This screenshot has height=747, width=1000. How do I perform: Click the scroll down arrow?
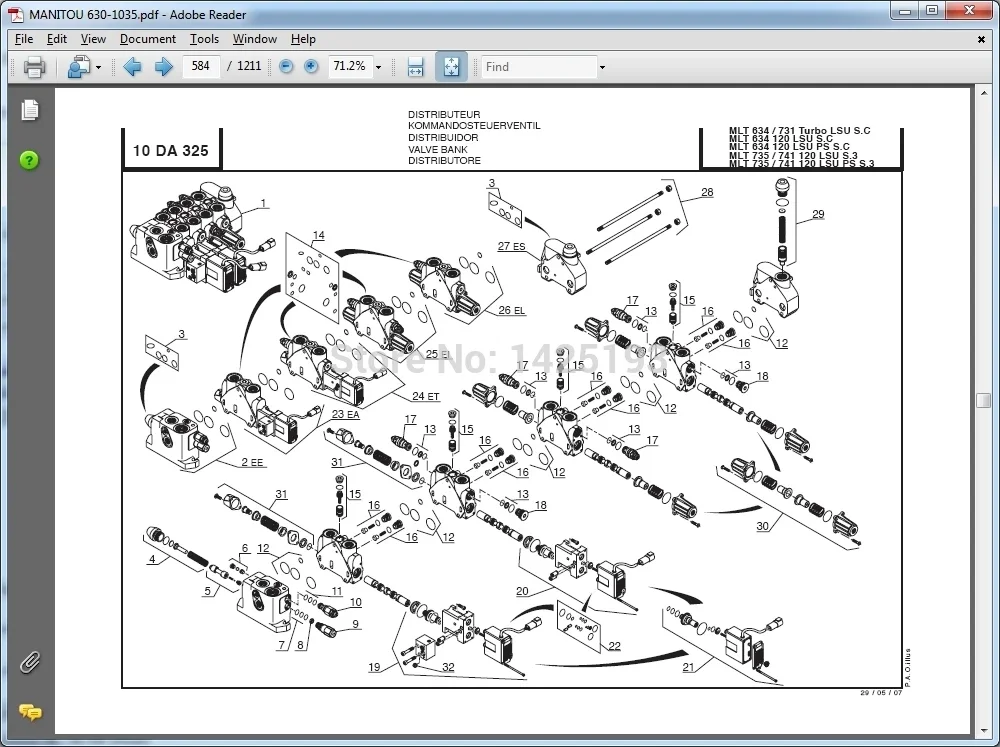(x=983, y=730)
